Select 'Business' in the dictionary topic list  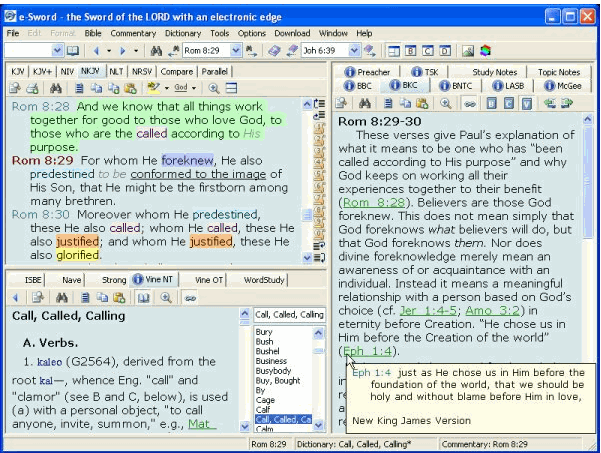pos(273,360)
